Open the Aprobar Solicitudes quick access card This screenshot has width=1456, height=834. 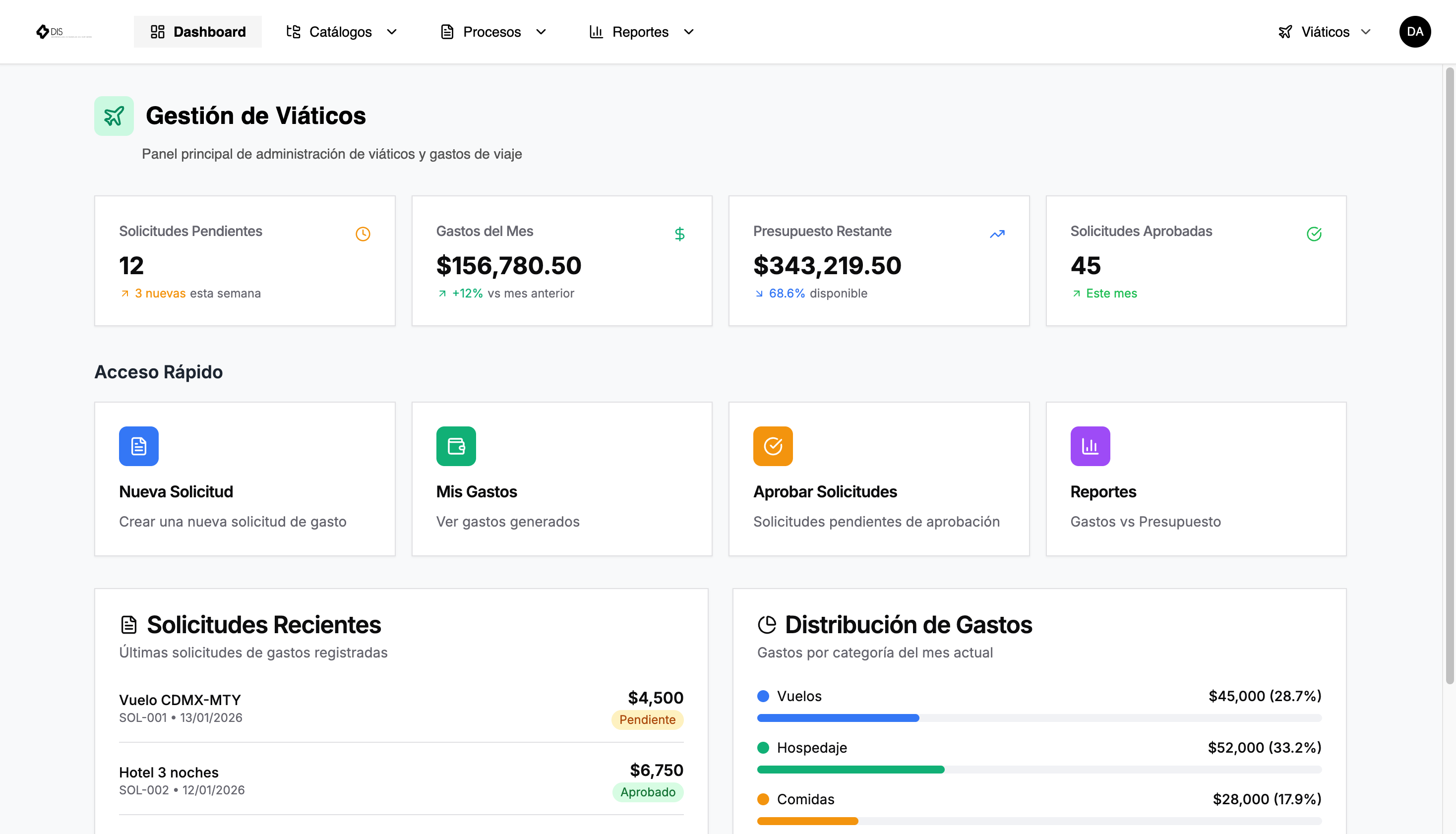point(879,479)
